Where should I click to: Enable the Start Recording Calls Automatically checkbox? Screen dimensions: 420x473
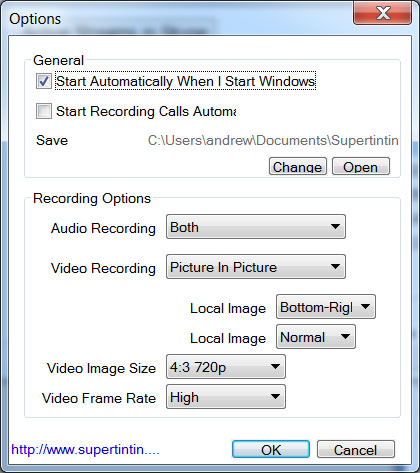click(x=44, y=111)
